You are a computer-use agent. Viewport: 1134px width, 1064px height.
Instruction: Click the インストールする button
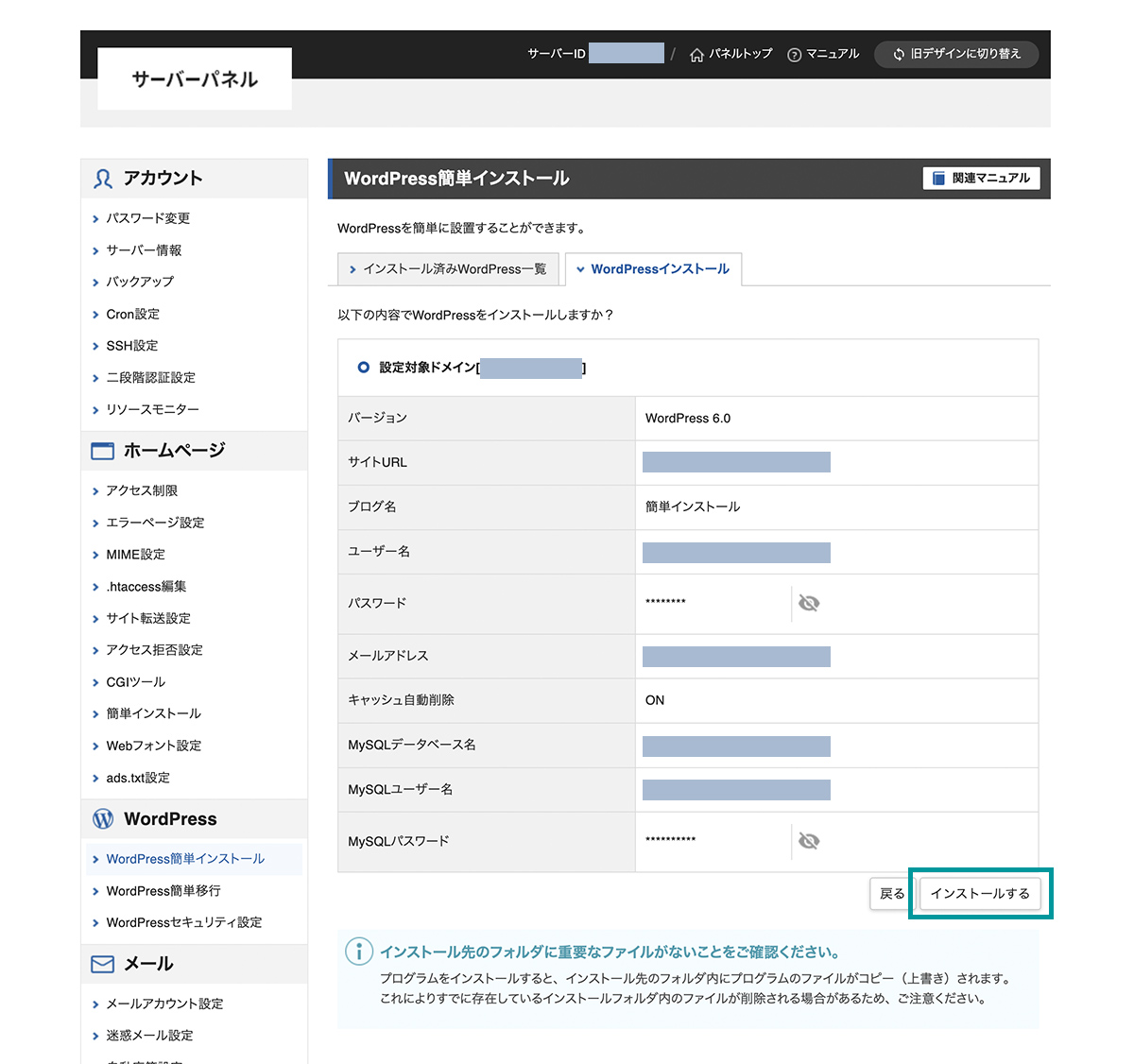(x=980, y=893)
